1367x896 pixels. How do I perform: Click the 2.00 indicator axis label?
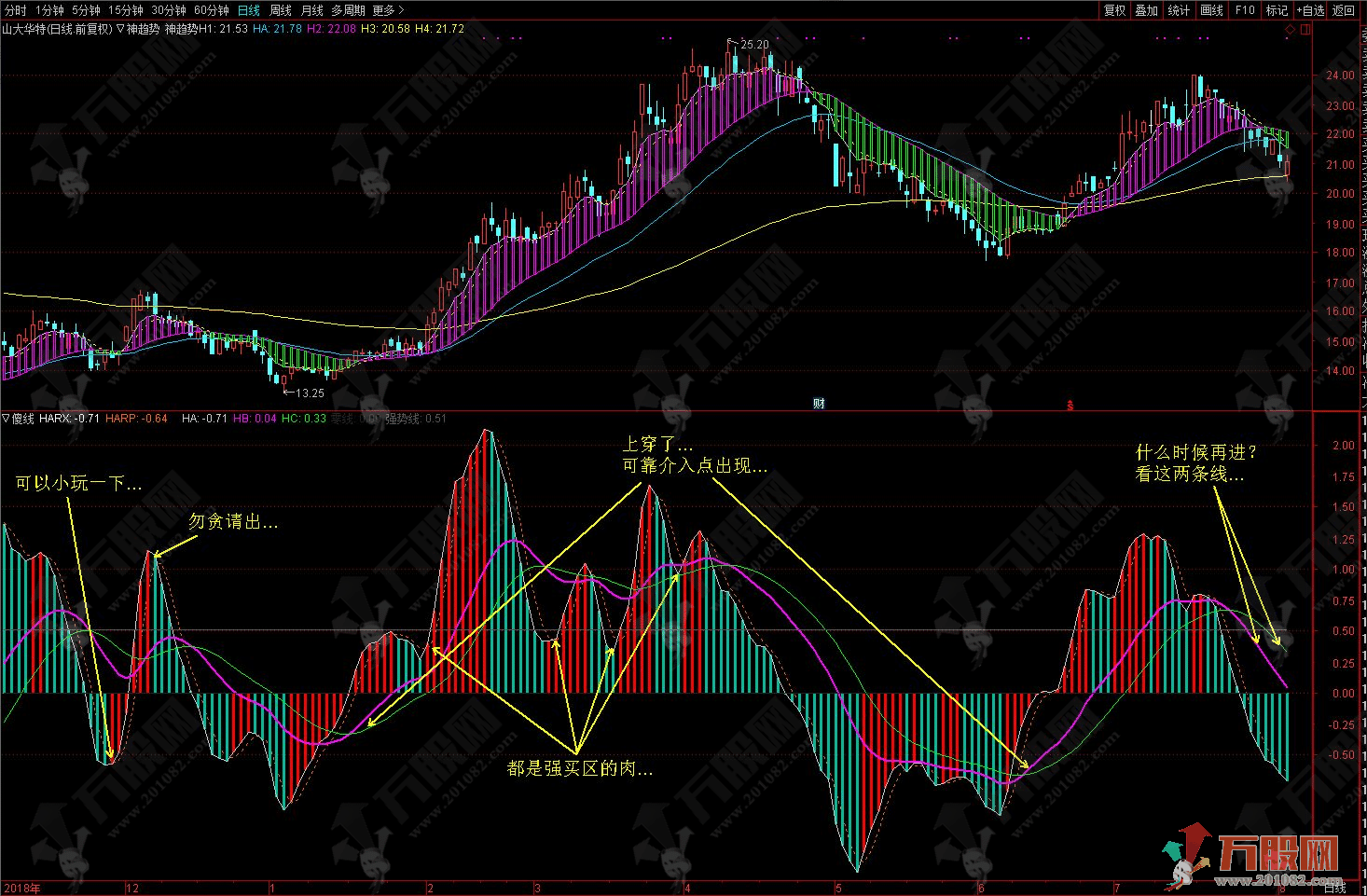[1344, 446]
